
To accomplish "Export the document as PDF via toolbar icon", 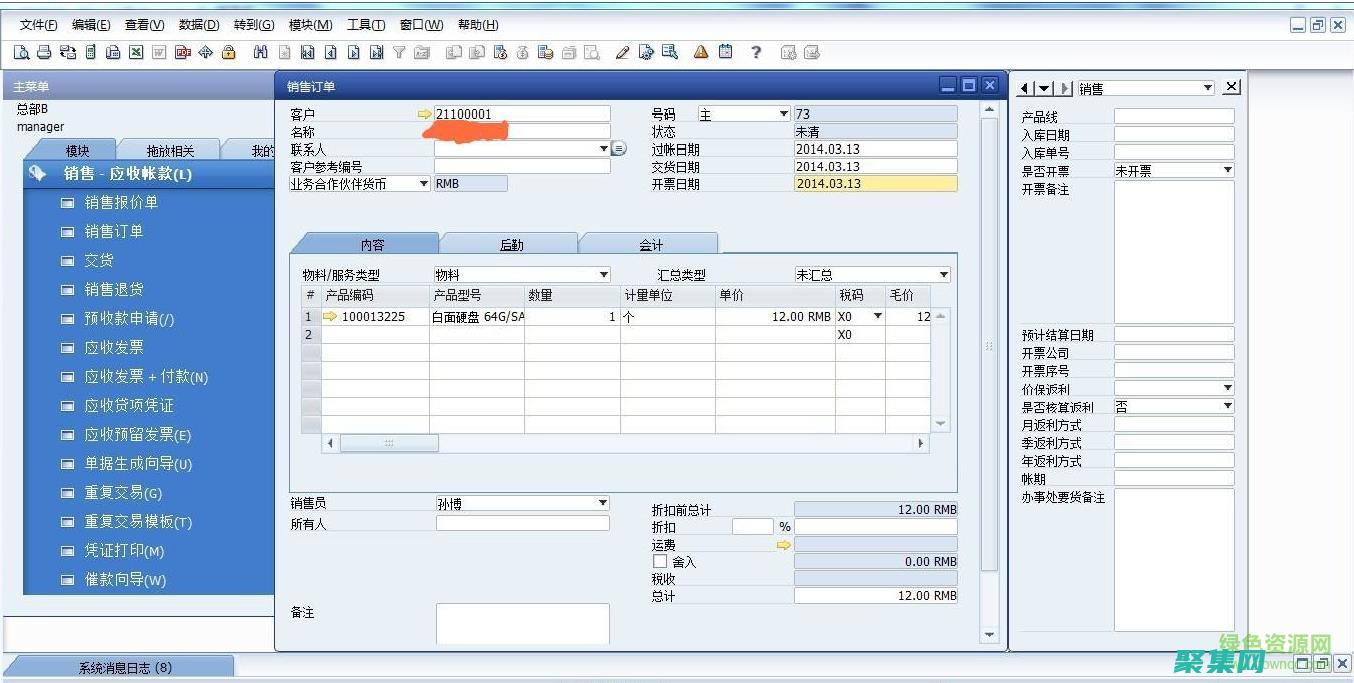I will pyautogui.click(x=183, y=52).
